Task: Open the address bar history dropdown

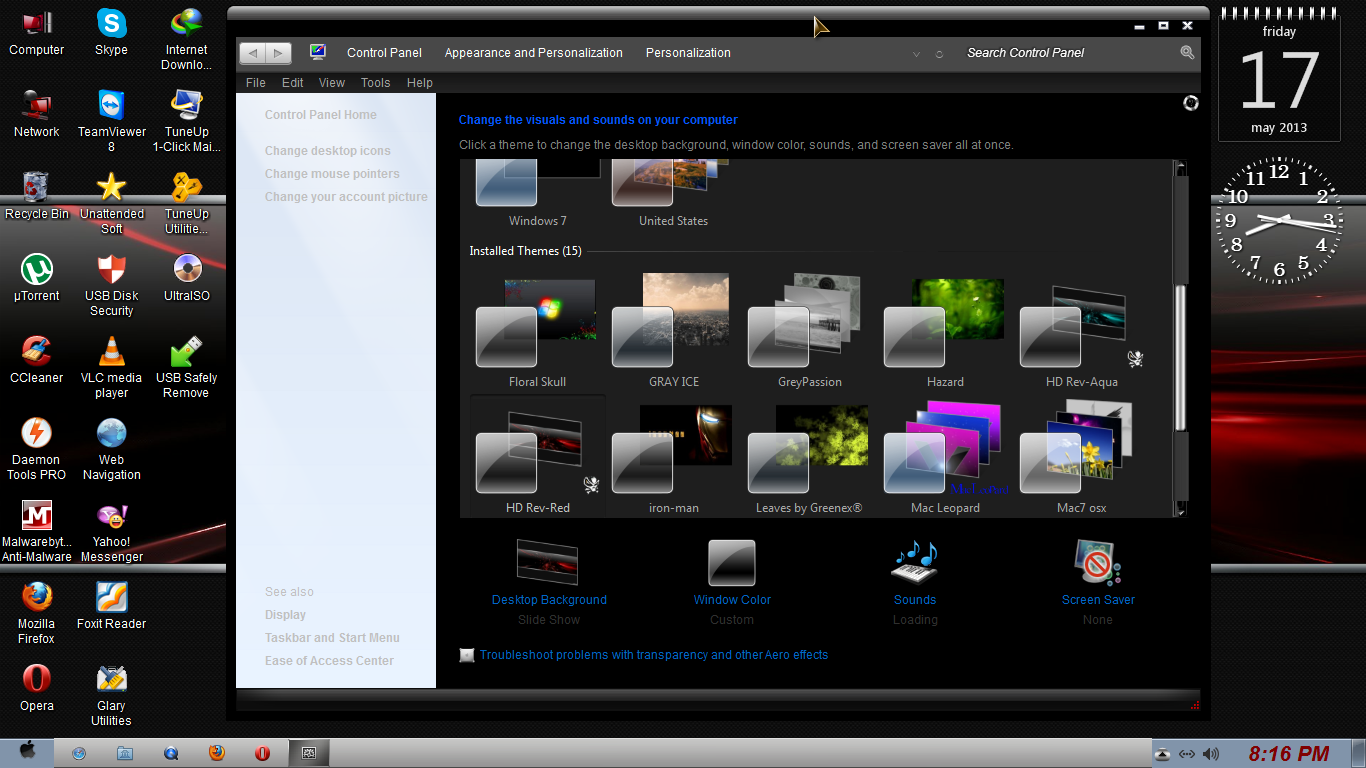Action: tap(916, 54)
